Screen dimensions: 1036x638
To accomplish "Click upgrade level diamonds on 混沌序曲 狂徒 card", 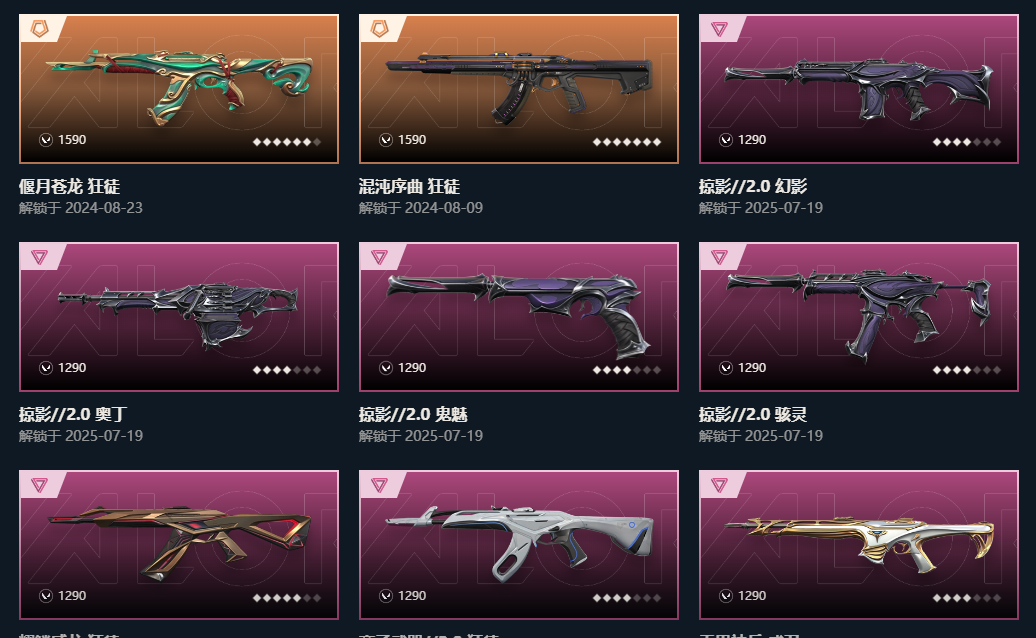I will click(x=626, y=141).
